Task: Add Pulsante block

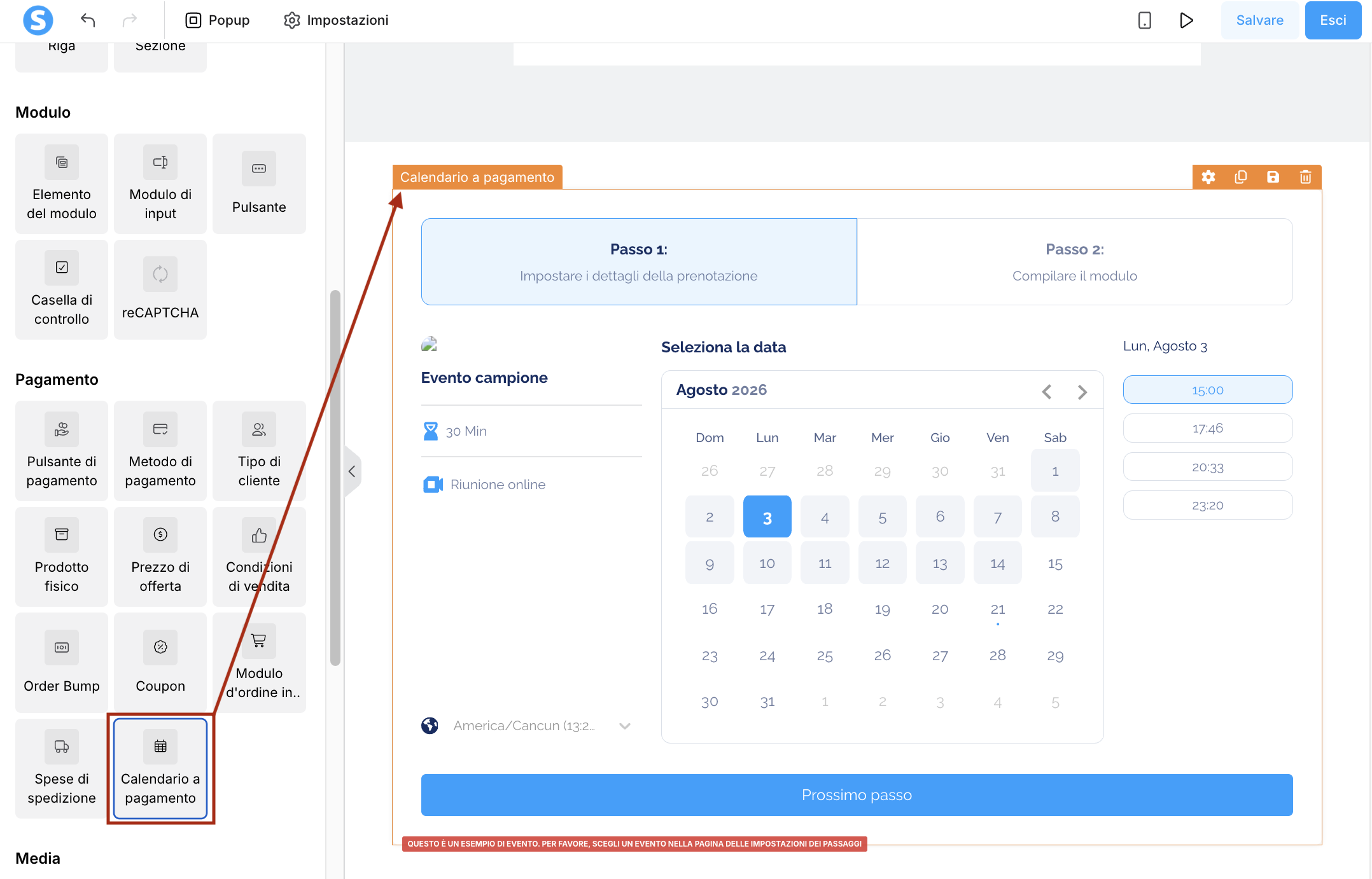Action: [259, 183]
